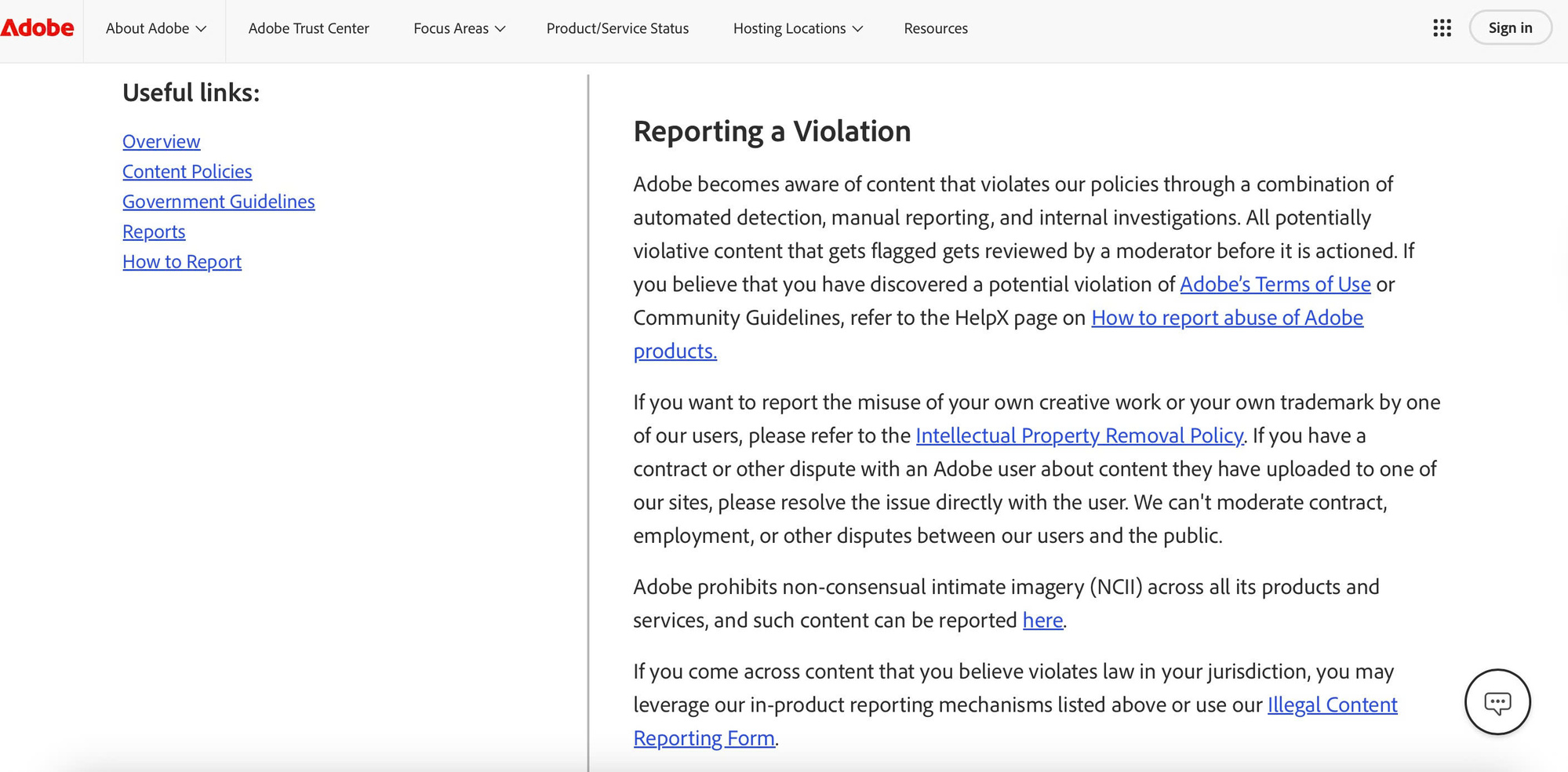This screenshot has height=772, width=1568.
Task: Click the Sign in button
Action: point(1510,27)
